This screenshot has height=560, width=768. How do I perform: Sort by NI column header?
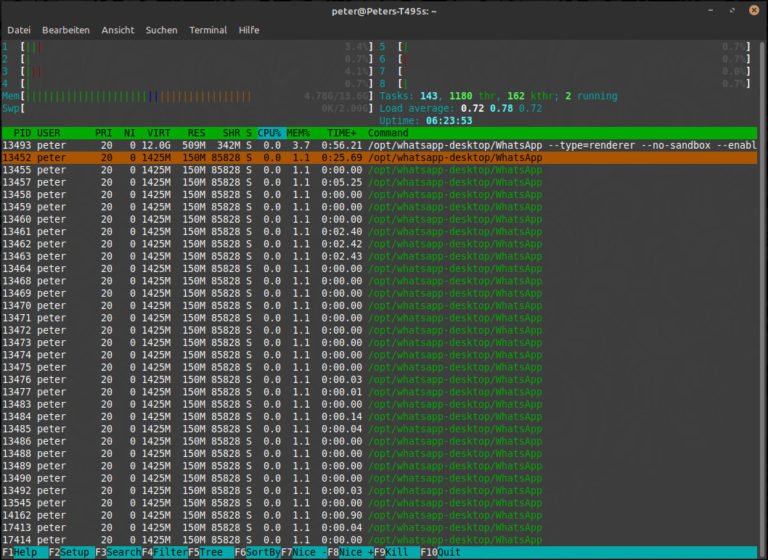[129, 133]
